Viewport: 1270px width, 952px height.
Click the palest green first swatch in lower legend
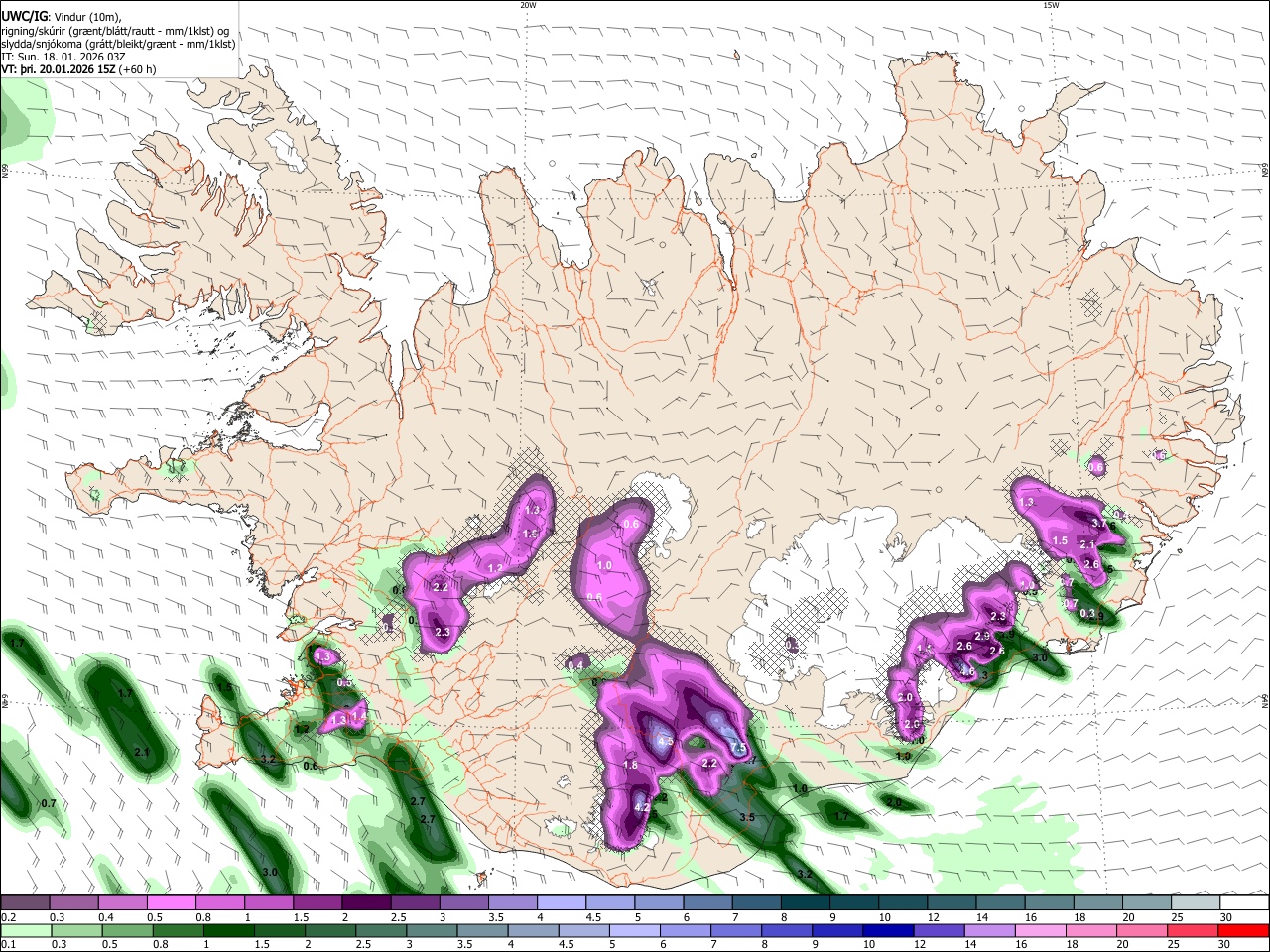click(25, 930)
